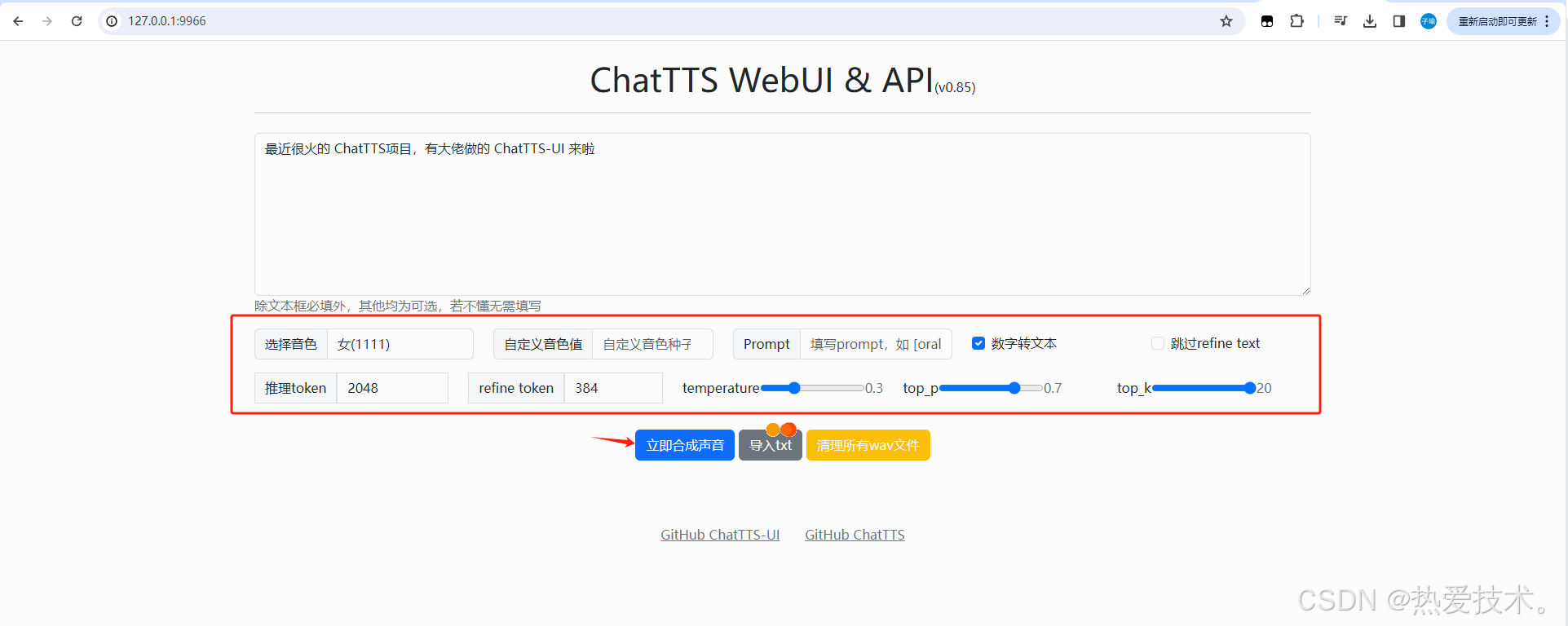The width and height of the screenshot is (1568, 626).
Task: Enable the 跳过refine text checkbox
Action: (x=1158, y=343)
